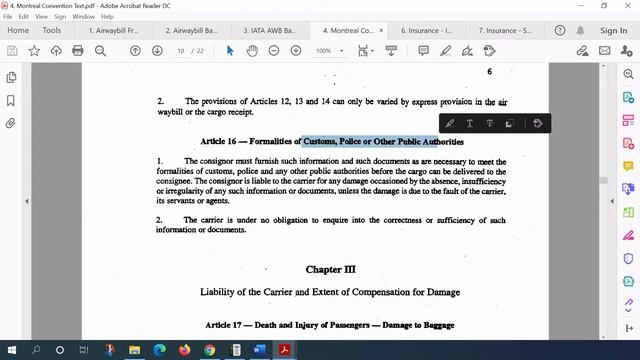Add a comment sticky note
Viewport: 640px width, 360px height.
424,51
